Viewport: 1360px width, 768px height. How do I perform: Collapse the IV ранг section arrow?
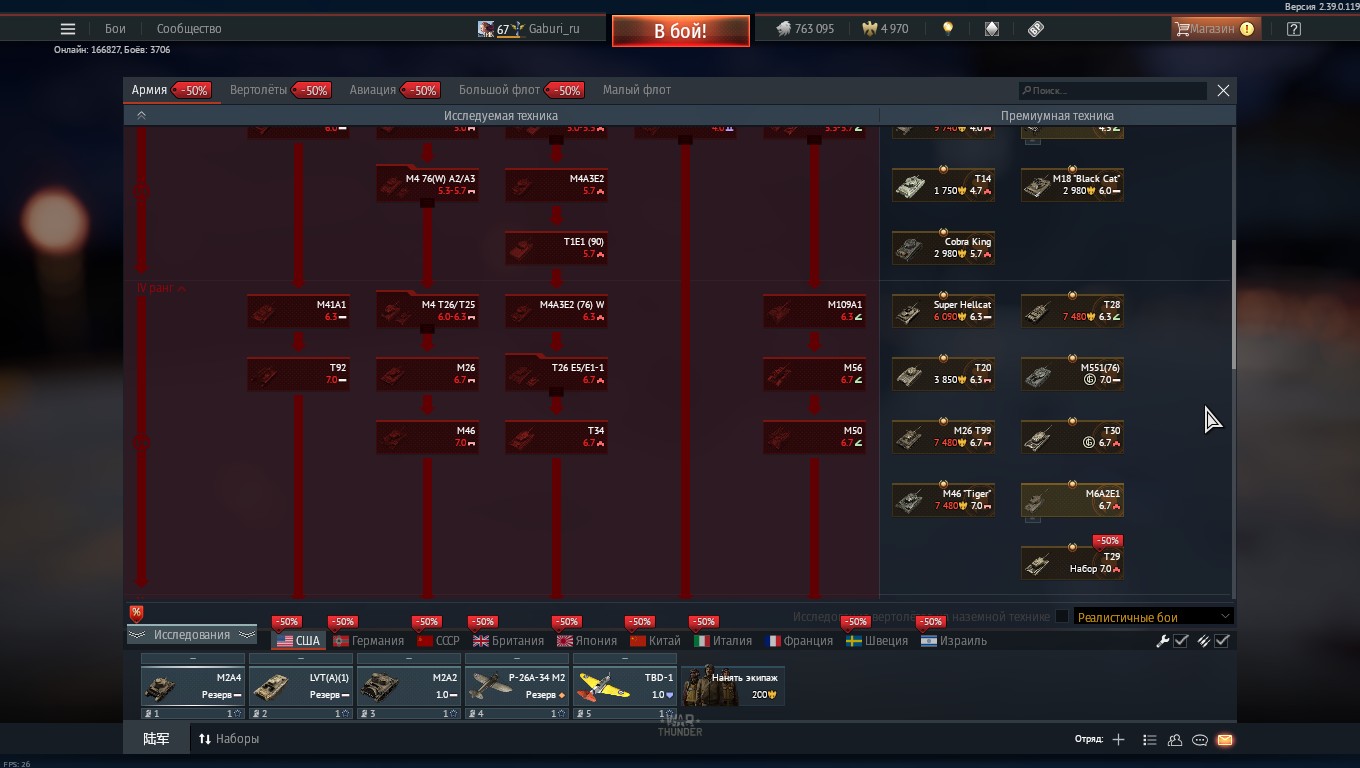pos(181,288)
